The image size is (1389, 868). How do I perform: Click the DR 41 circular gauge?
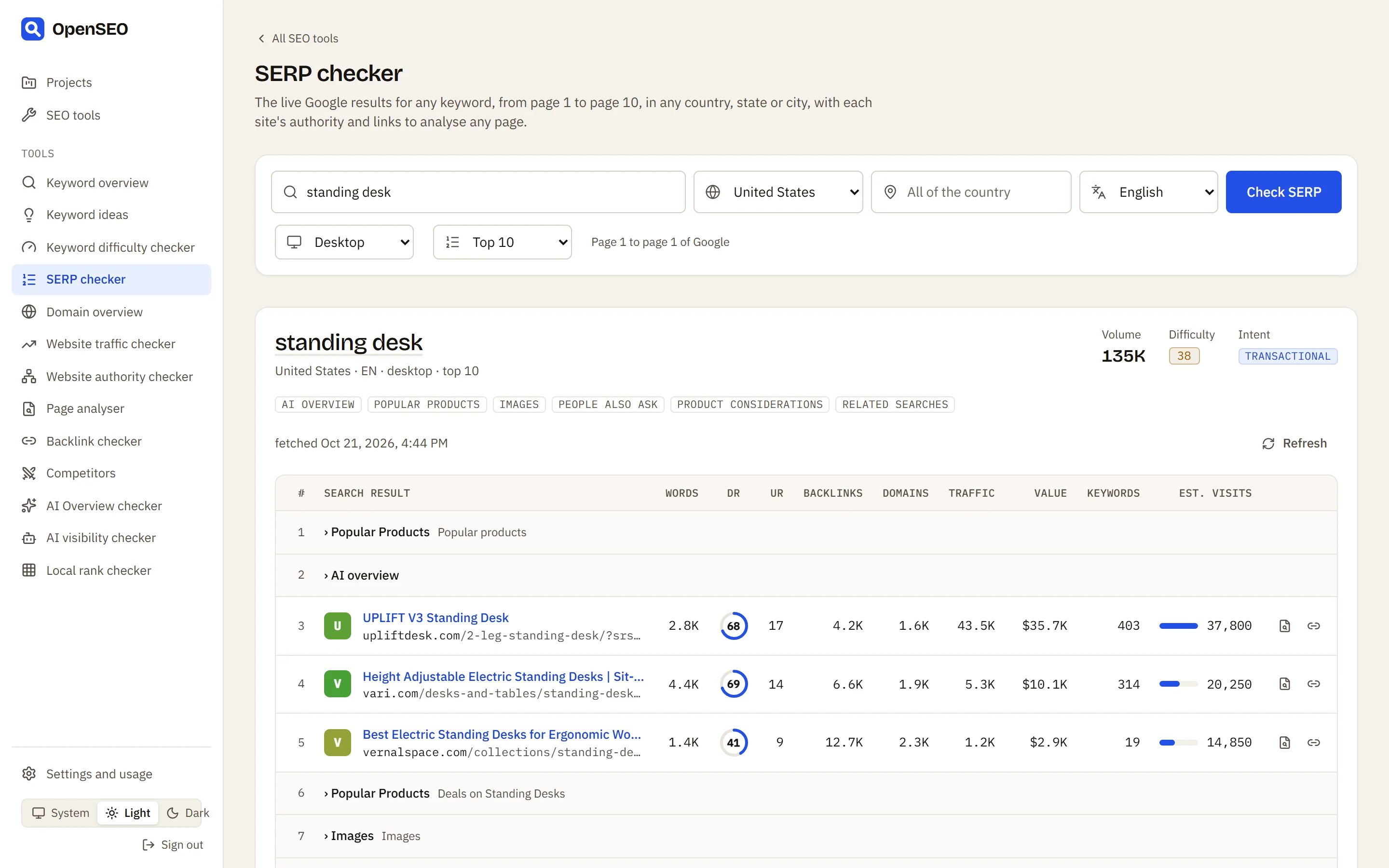[x=734, y=742]
